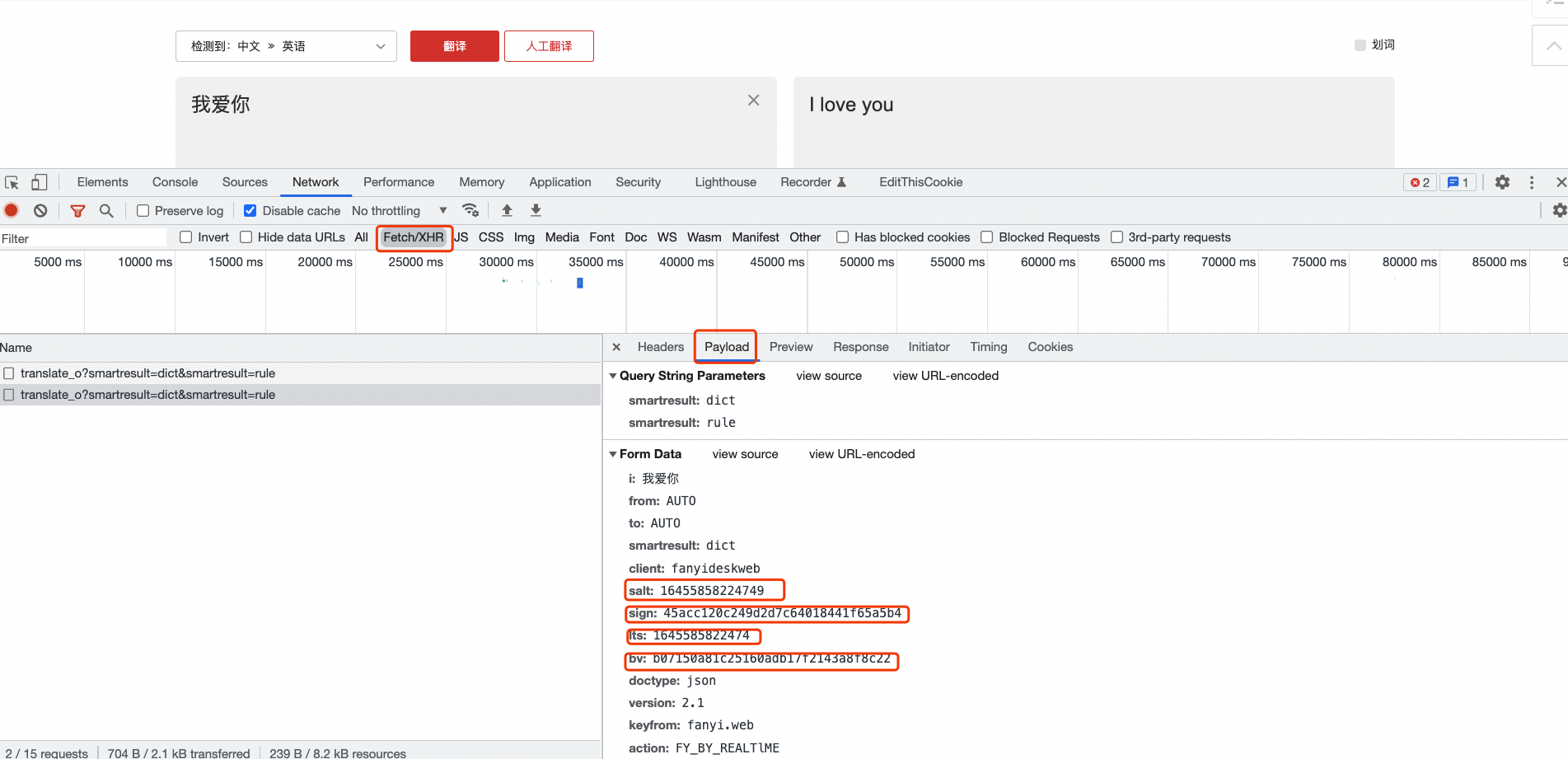The height and width of the screenshot is (759, 1568).
Task: View the request Cookies tab
Action: 1051,347
